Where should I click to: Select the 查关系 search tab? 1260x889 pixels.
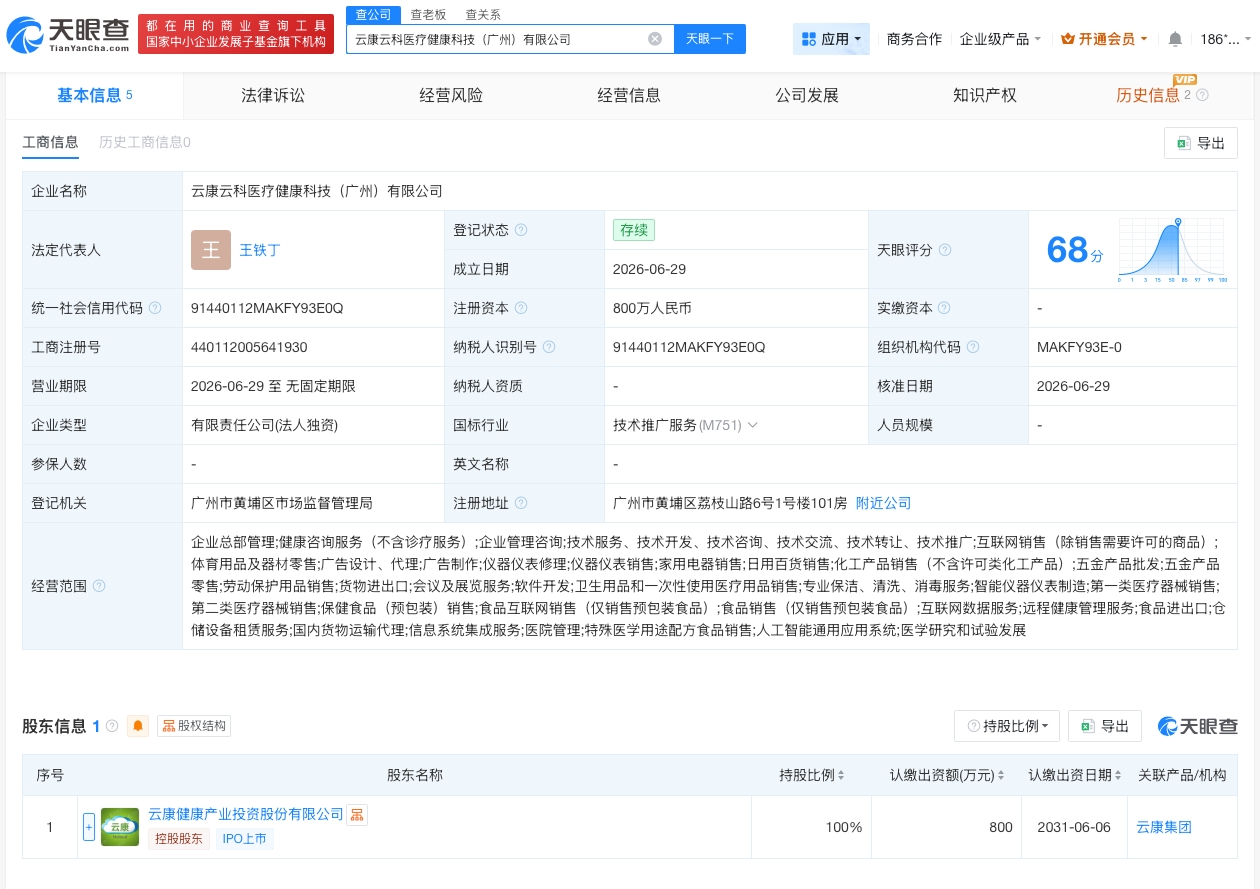[x=483, y=15]
